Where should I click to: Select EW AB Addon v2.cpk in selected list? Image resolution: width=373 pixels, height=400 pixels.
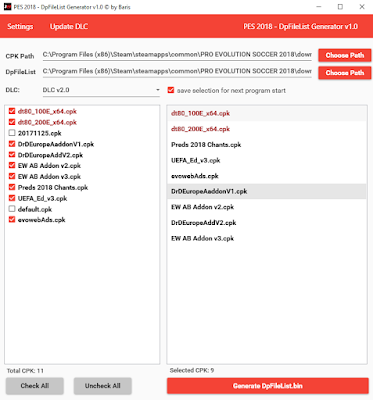click(x=267, y=207)
